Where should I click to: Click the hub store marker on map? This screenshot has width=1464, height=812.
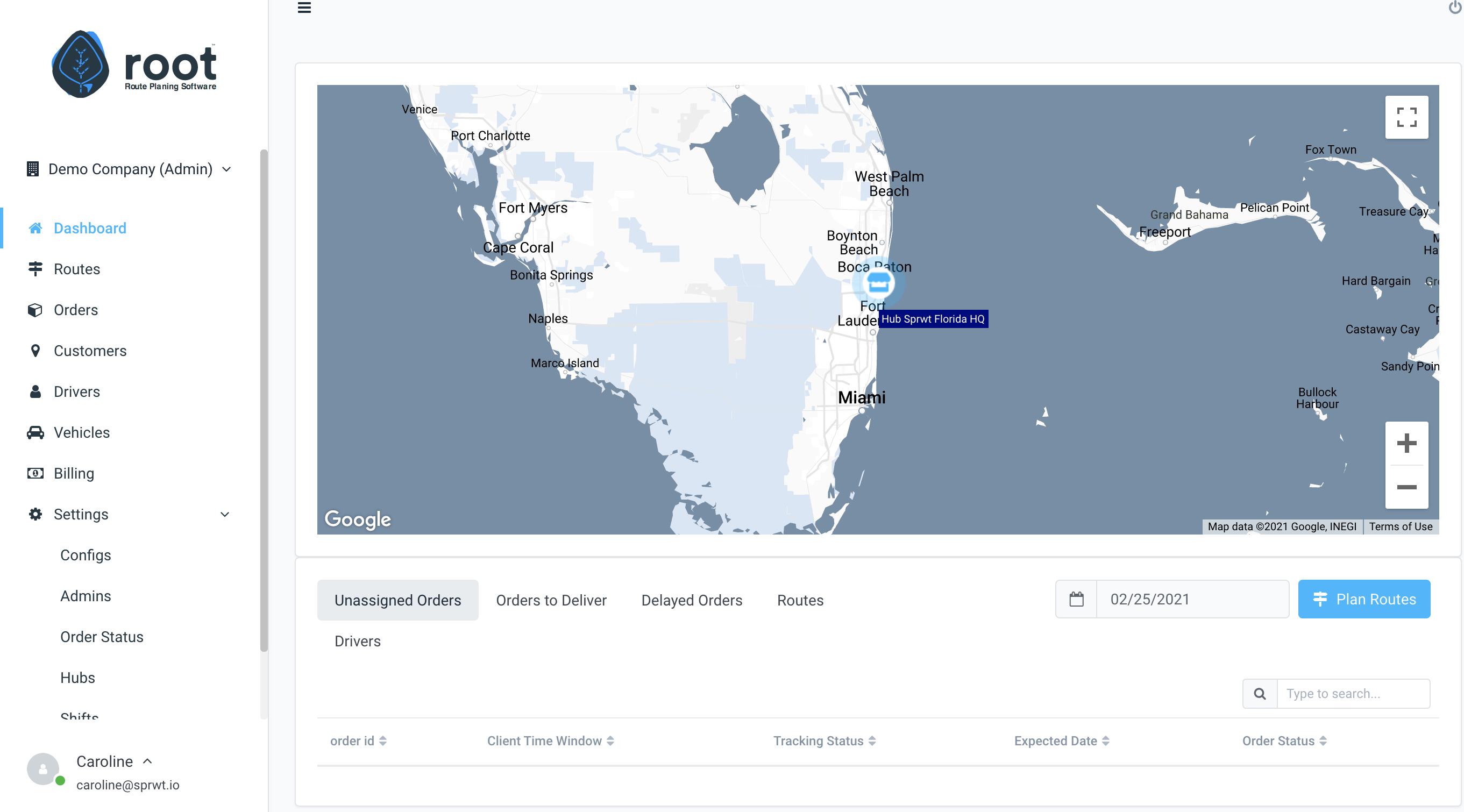(878, 283)
